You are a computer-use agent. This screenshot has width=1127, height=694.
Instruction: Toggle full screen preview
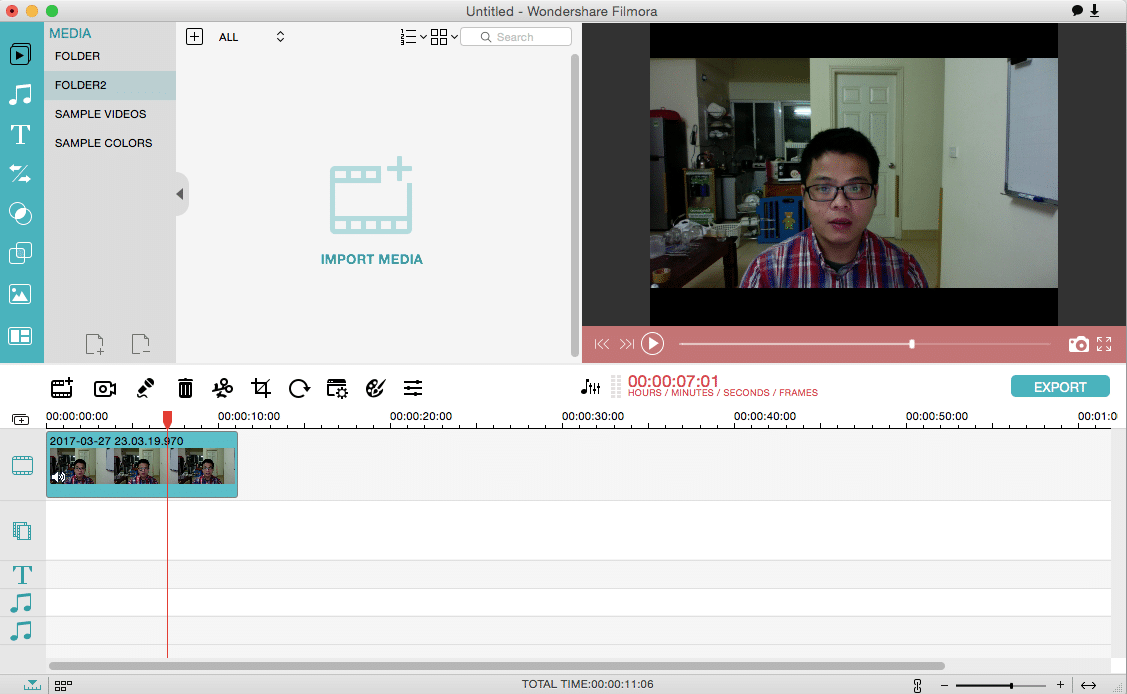tap(1104, 344)
